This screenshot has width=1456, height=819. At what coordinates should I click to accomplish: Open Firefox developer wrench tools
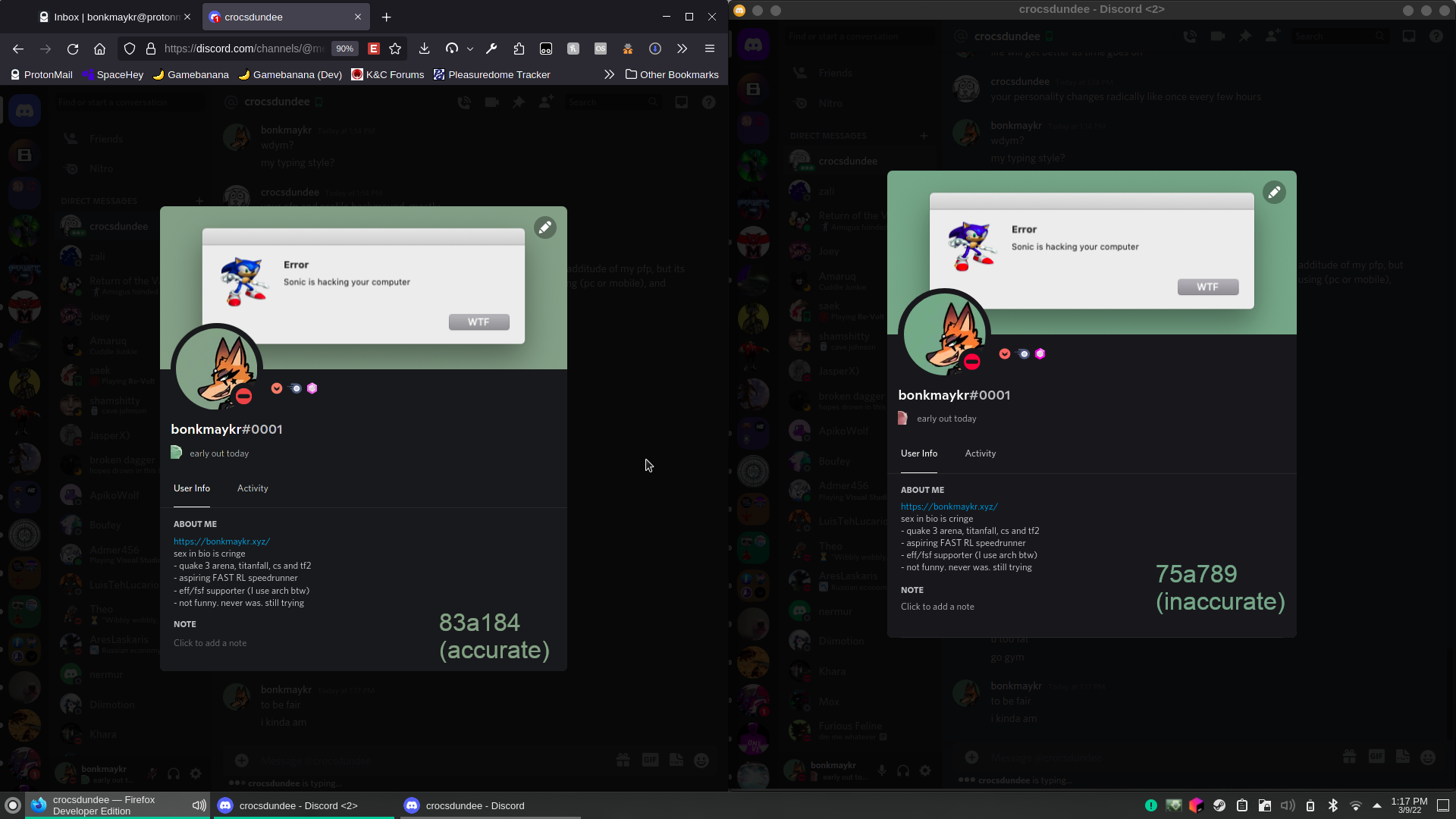(491, 49)
